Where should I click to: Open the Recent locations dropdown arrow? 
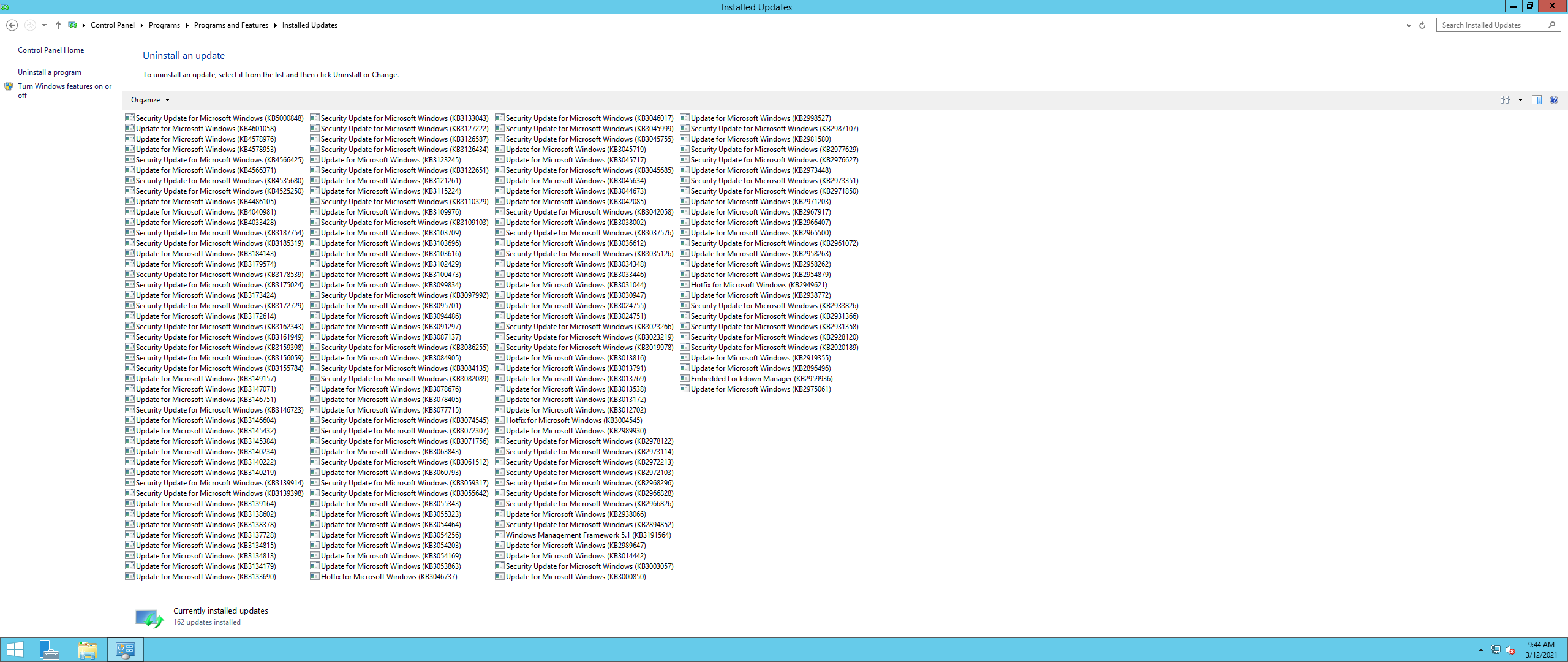click(x=44, y=25)
